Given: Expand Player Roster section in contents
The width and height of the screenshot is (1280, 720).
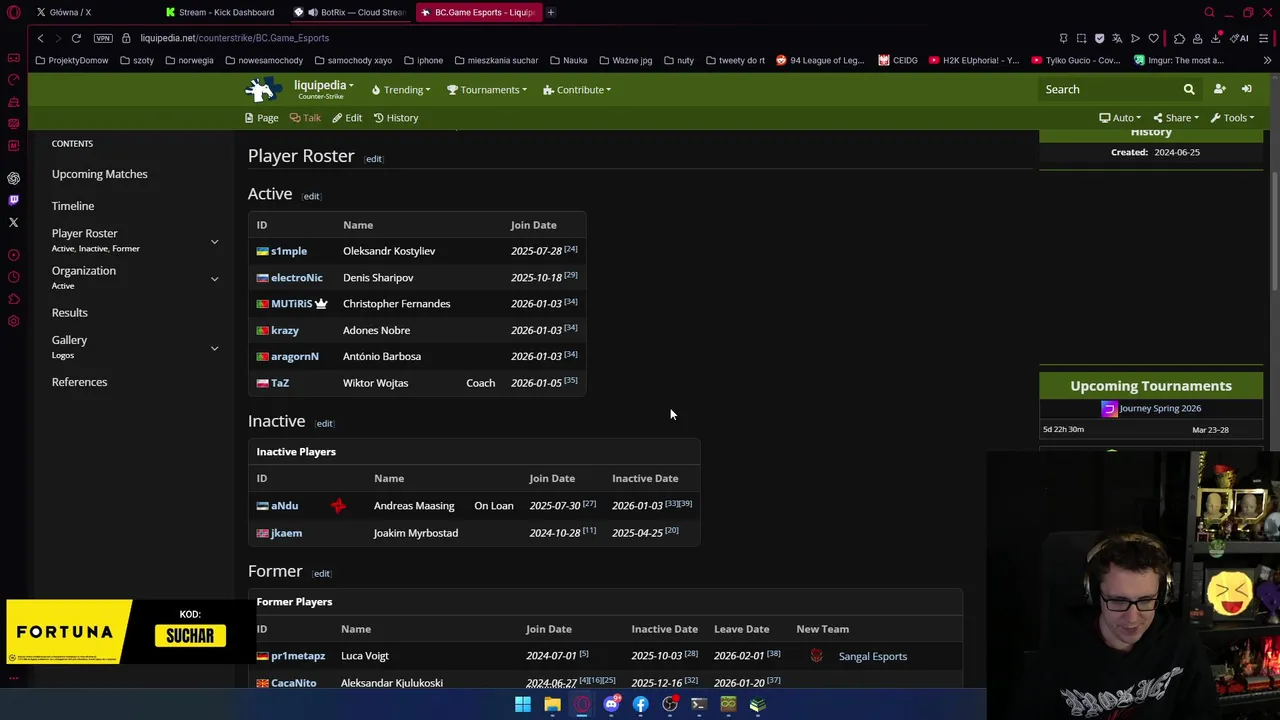Looking at the screenshot, I should [x=214, y=241].
